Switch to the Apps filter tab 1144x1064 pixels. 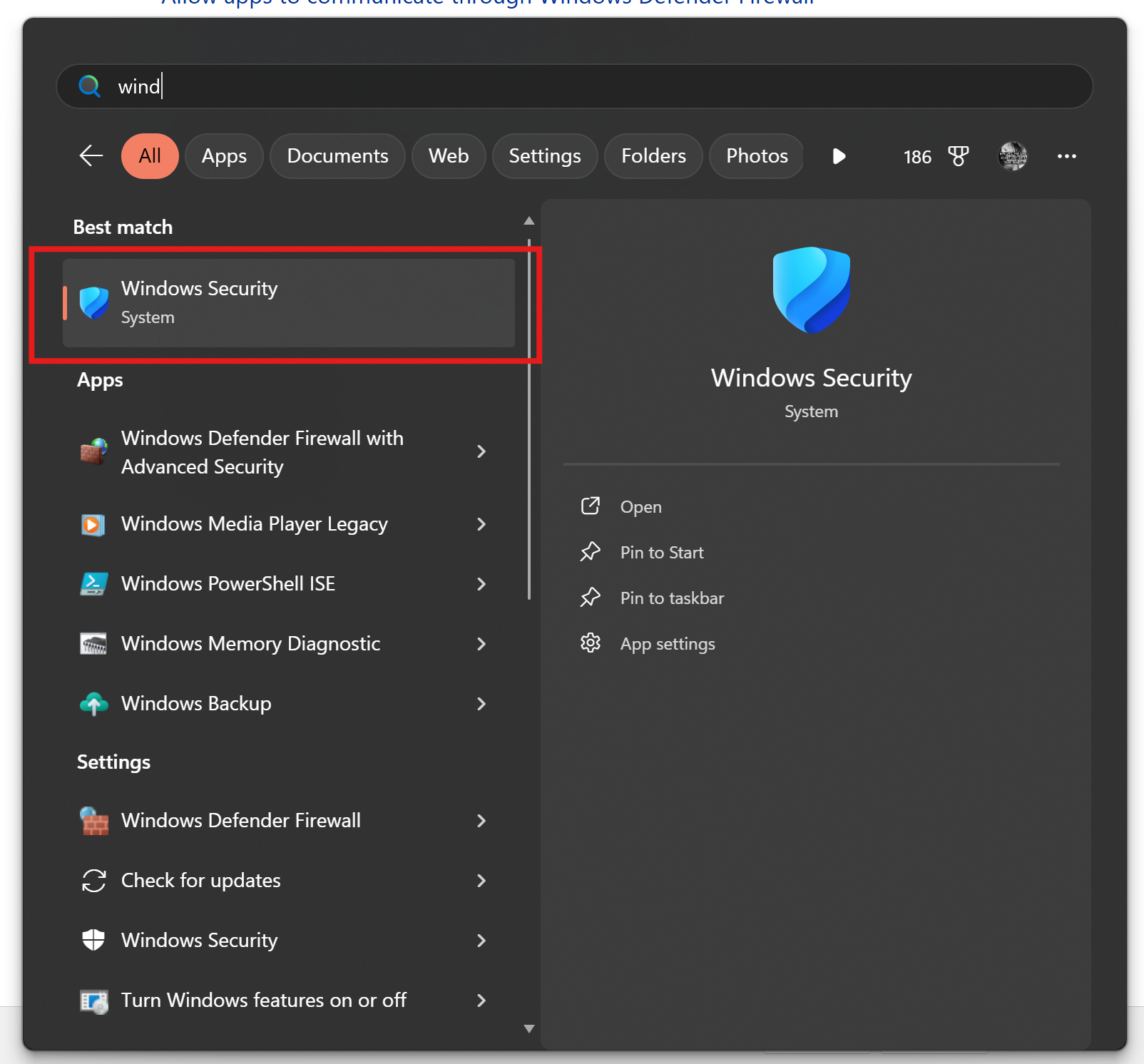[x=224, y=156]
